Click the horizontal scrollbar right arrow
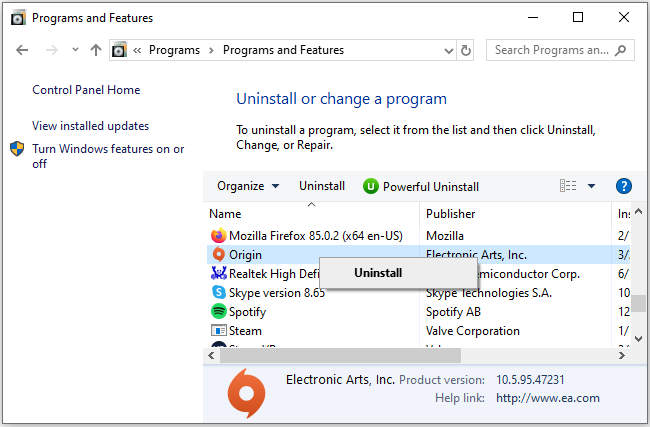The height and width of the screenshot is (427, 650). (x=621, y=355)
